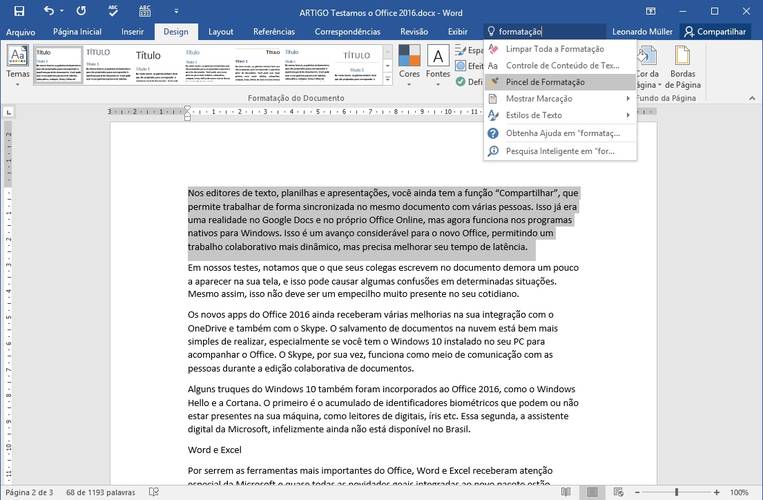Open the Referências tab

pyautogui.click(x=274, y=32)
